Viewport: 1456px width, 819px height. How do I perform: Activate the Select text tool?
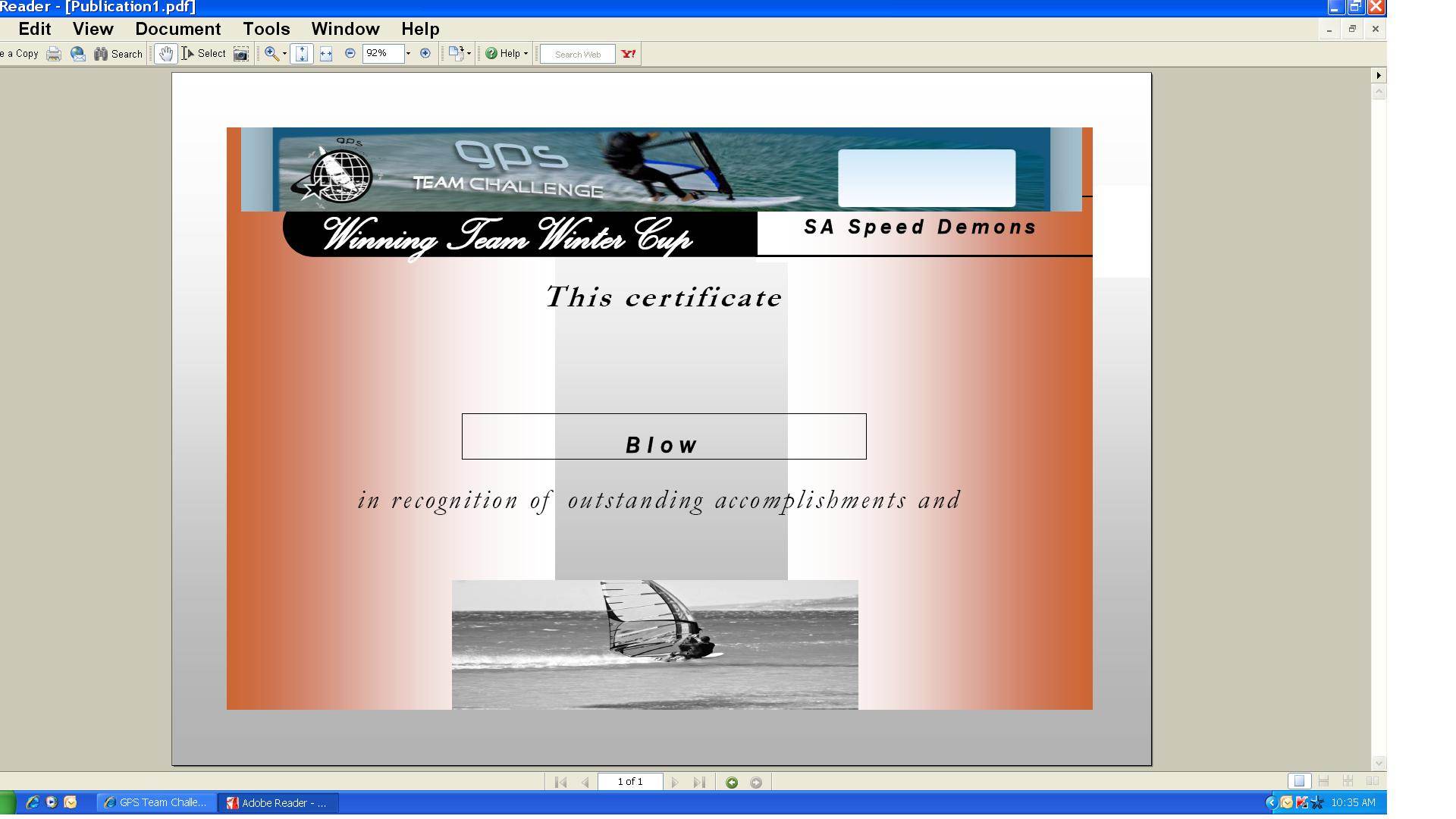click(x=204, y=54)
